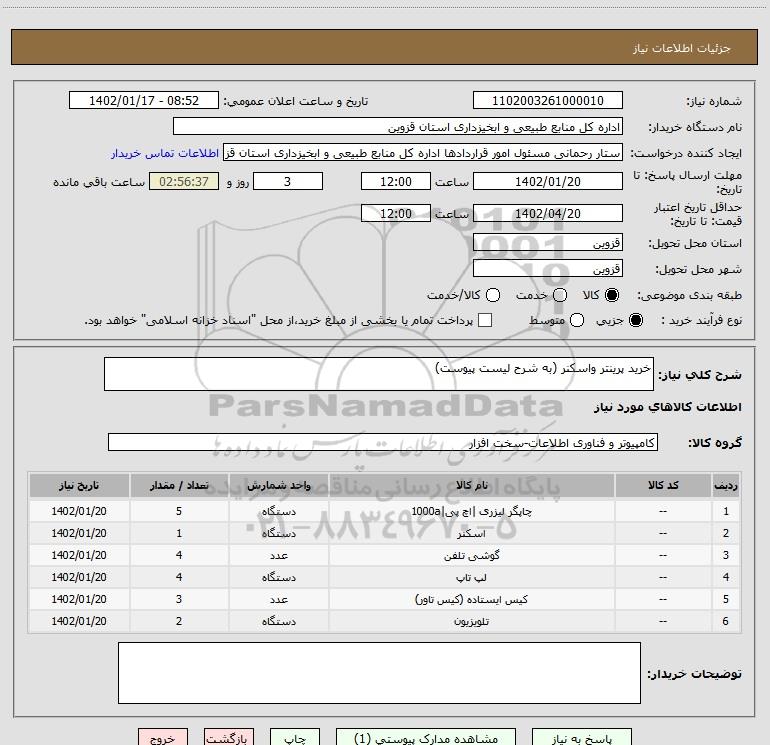Click the توضیحات خریدار text area
The image size is (770, 745).
[x=379, y=673]
